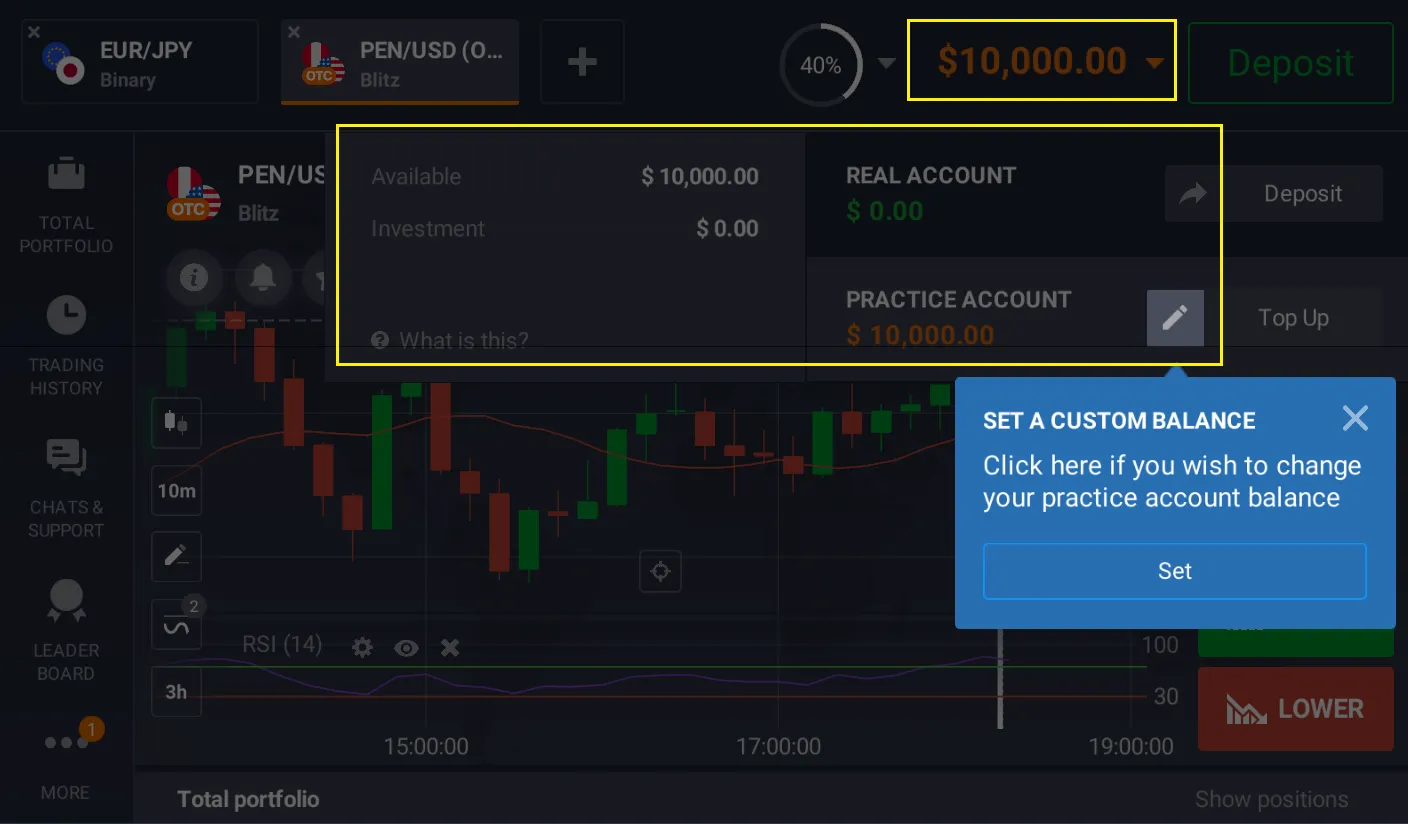Remove the RSI indicator with the X
Screen dimensions: 1408x824
point(450,648)
